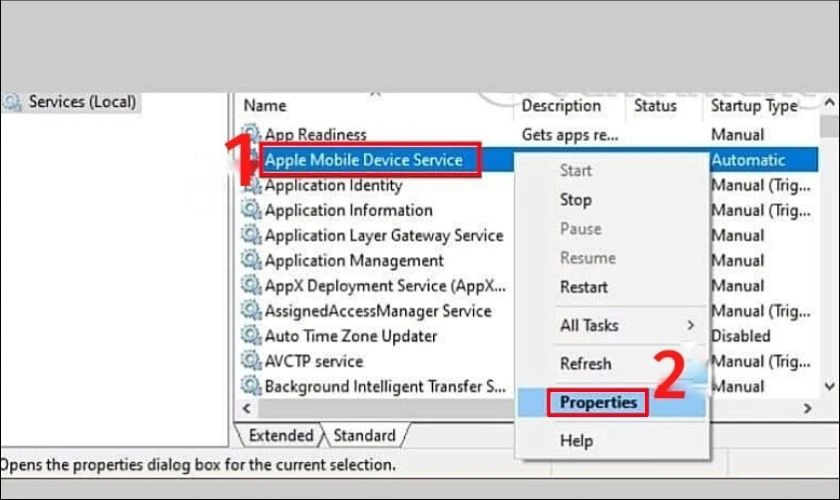Select the Application Management service
This screenshot has width=840, height=500.
pyautogui.click(x=354, y=260)
